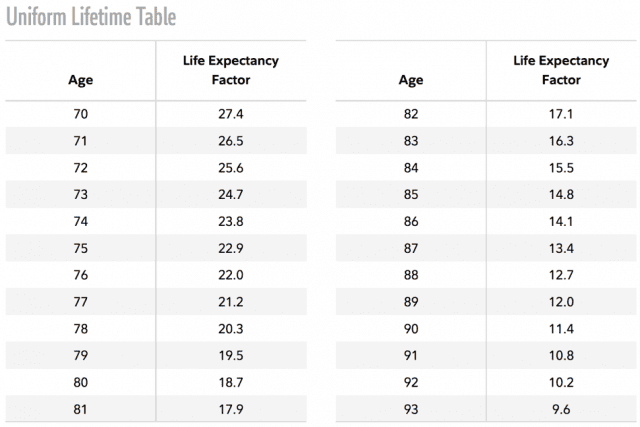Select the left Age column header
Screen dimensions: 640x427
tap(81, 80)
